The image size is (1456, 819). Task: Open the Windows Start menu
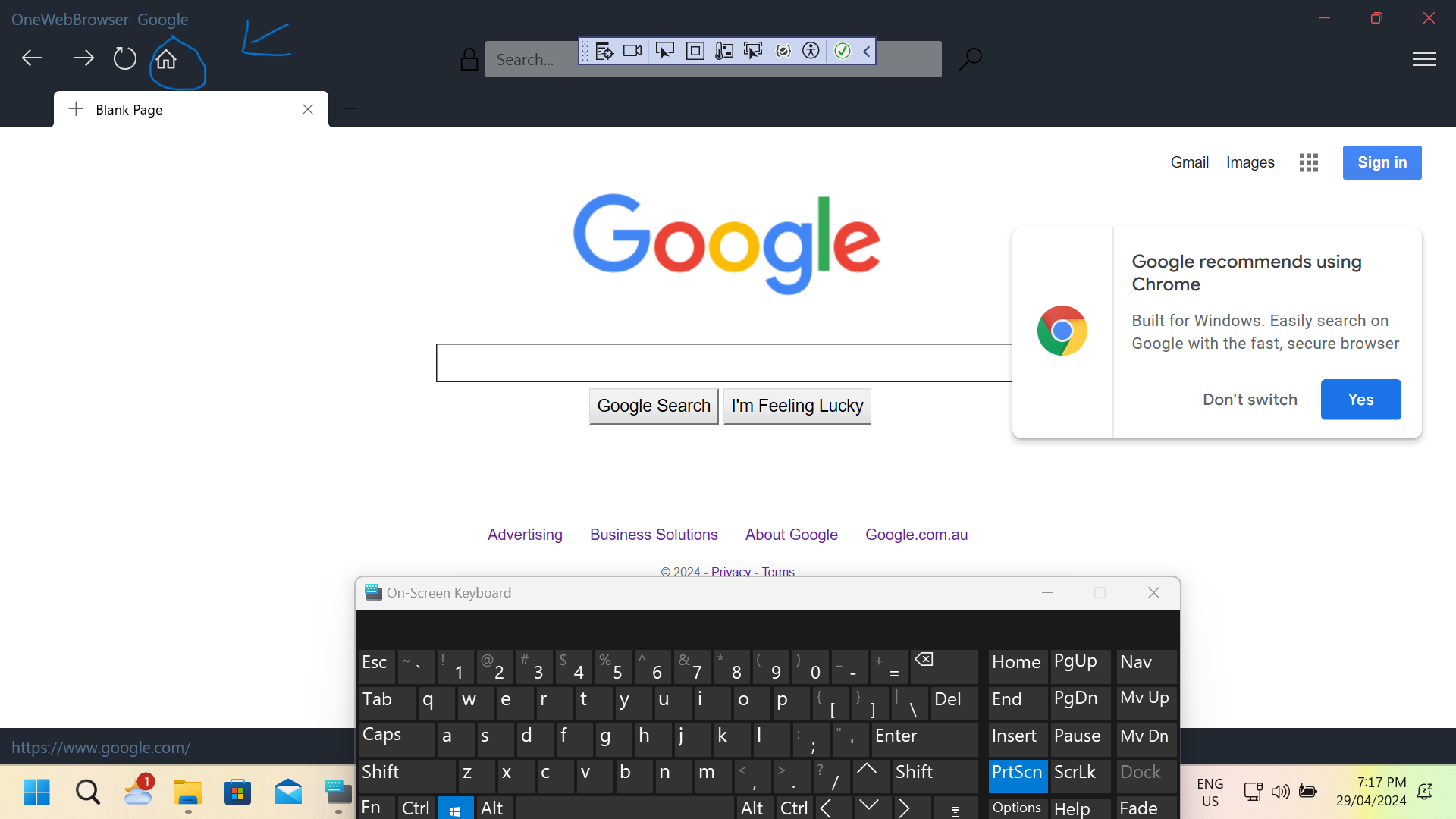pos(36,792)
